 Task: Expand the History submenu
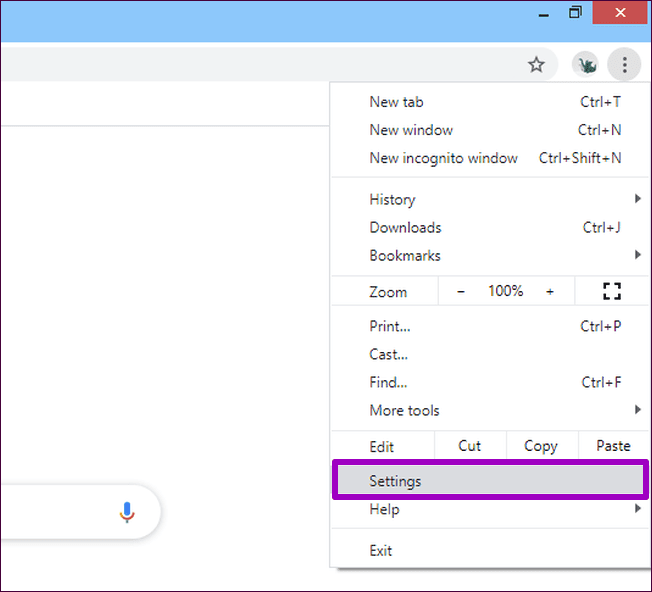click(x=490, y=200)
